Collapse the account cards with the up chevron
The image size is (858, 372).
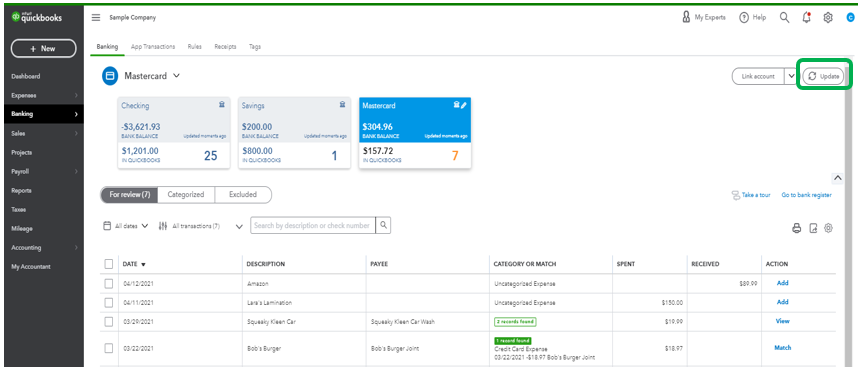coord(837,178)
